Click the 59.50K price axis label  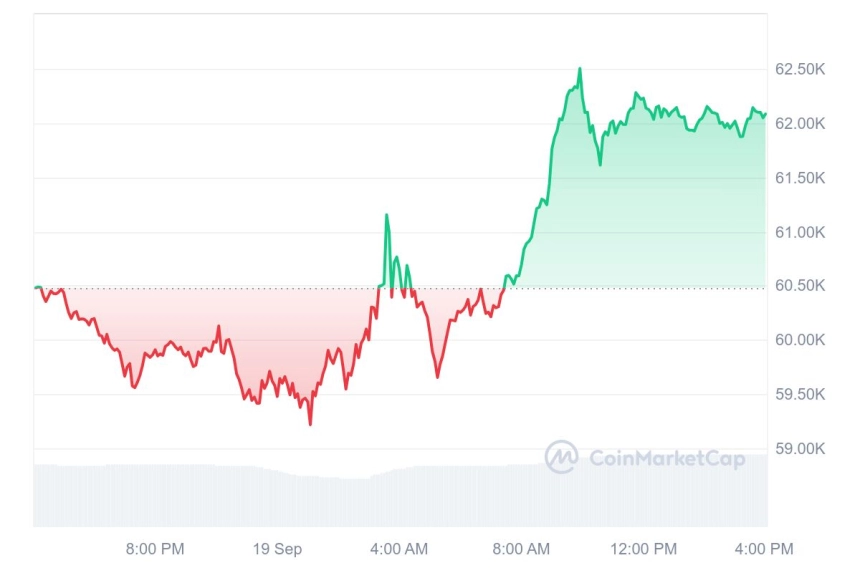pos(800,394)
